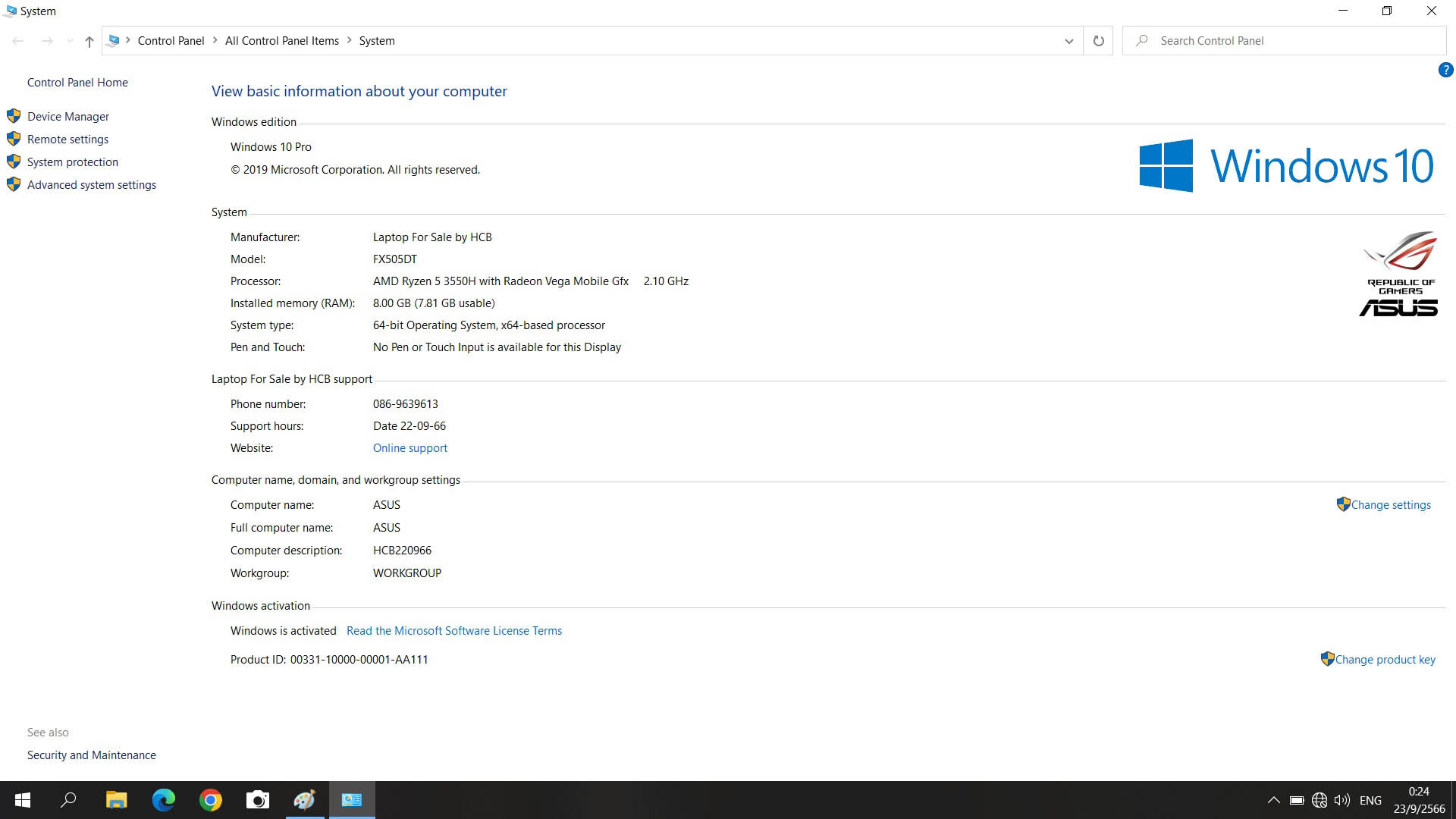This screenshot has height=819, width=1456.
Task: Click the shield icon beside Device Manager
Action: pos(14,116)
